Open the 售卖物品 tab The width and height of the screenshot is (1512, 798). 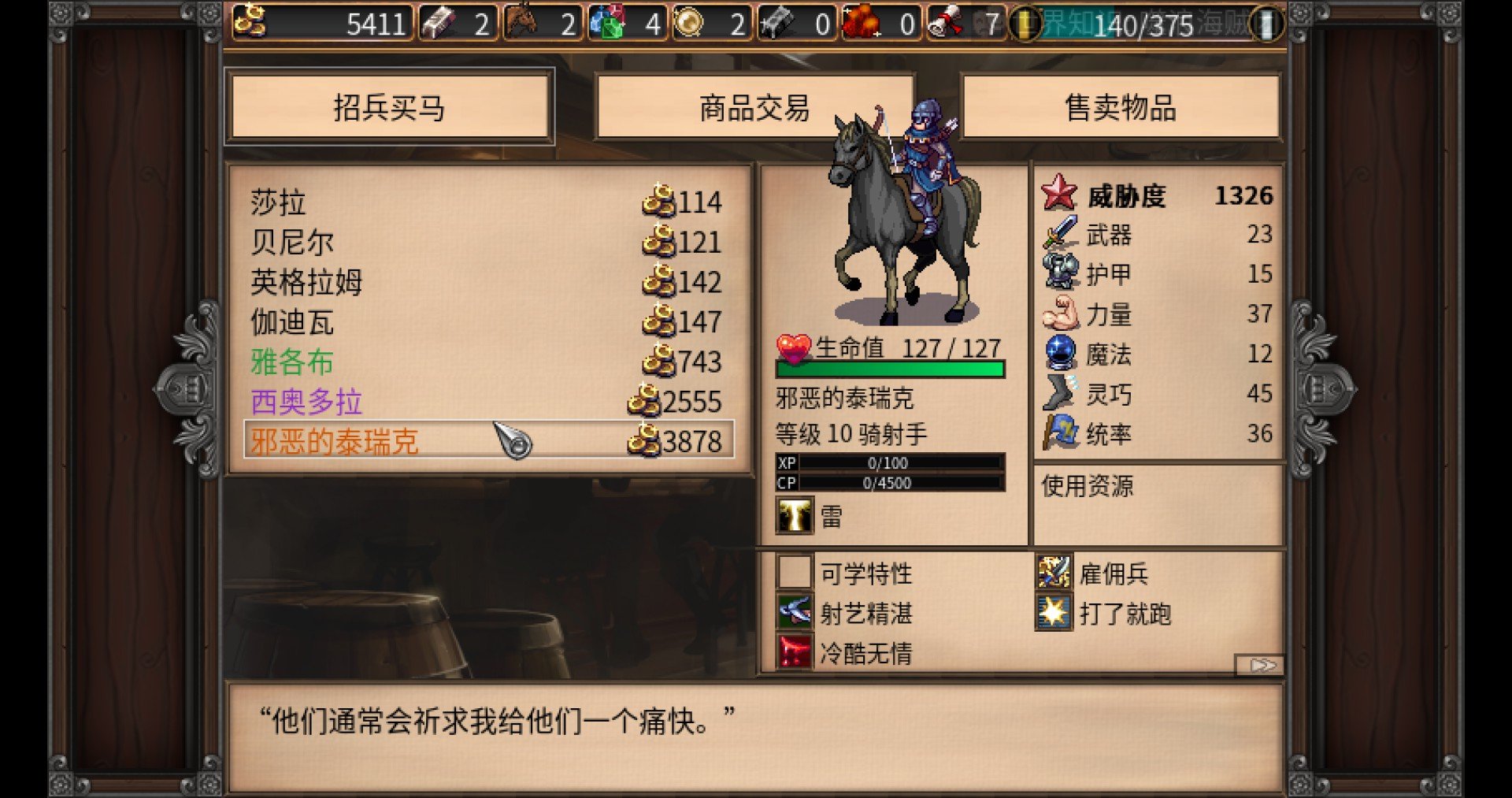(1121, 107)
